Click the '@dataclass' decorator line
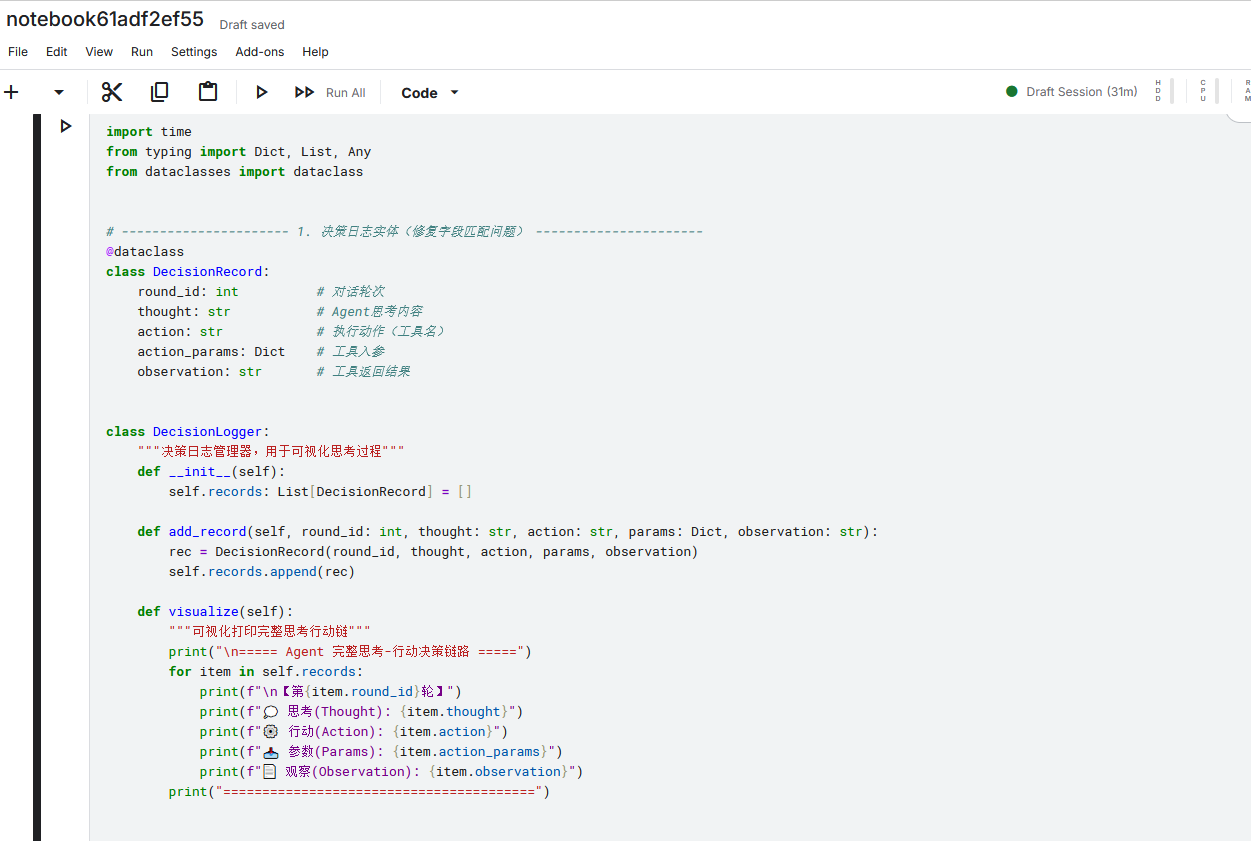Screen dimensions: 1251x841 [x=145, y=251]
